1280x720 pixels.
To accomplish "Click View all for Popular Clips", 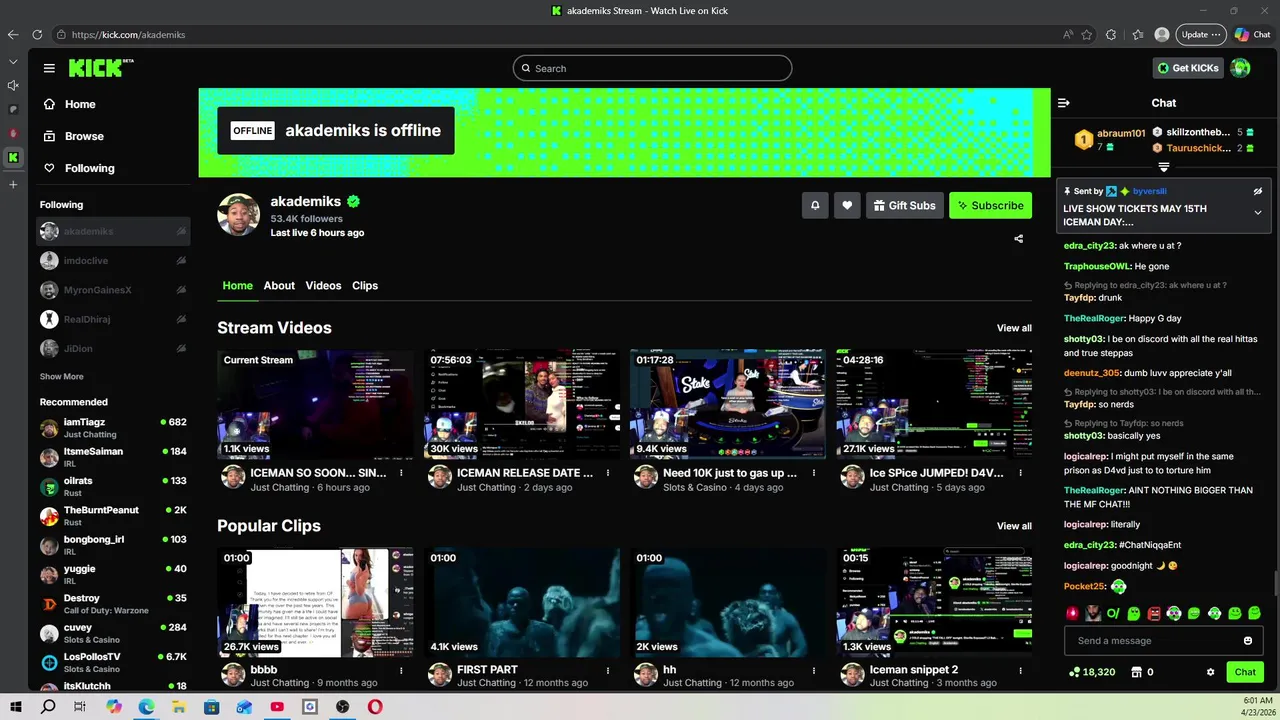I will coord(1014,526).
